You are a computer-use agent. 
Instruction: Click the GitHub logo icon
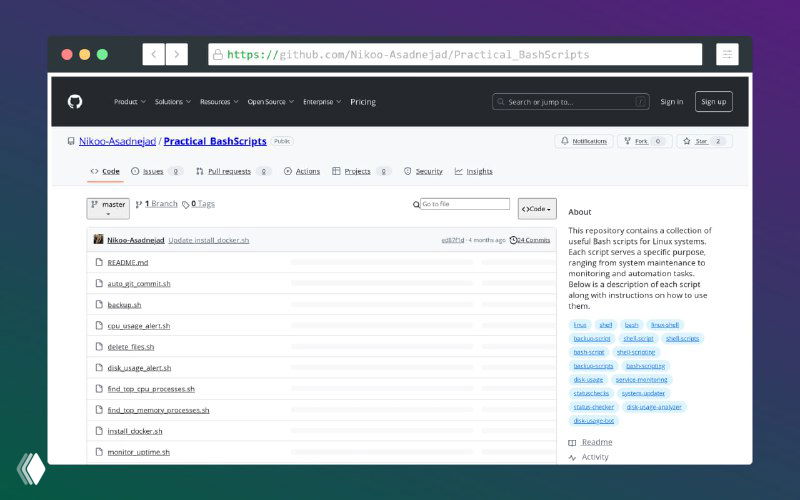click(74, 101)
